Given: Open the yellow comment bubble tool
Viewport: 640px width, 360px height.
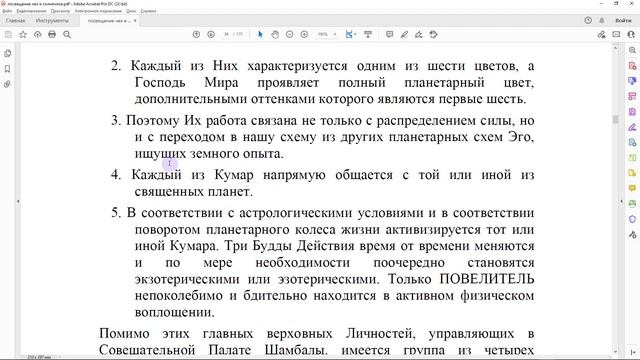Looking at the screenshot, I should (632, 188).
